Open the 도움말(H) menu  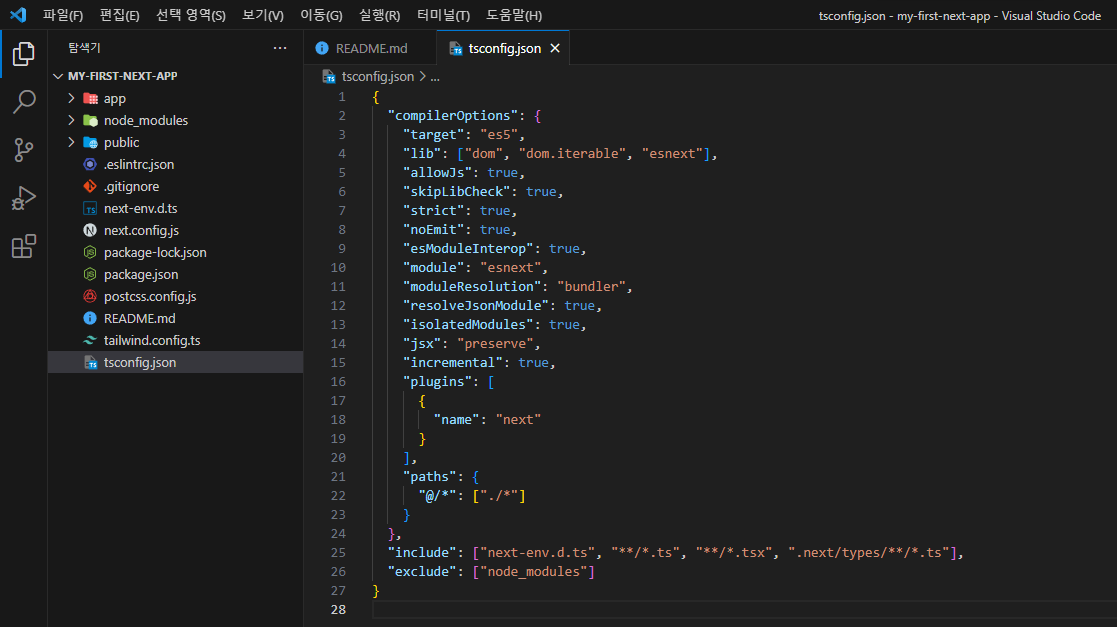pos(514,15)
